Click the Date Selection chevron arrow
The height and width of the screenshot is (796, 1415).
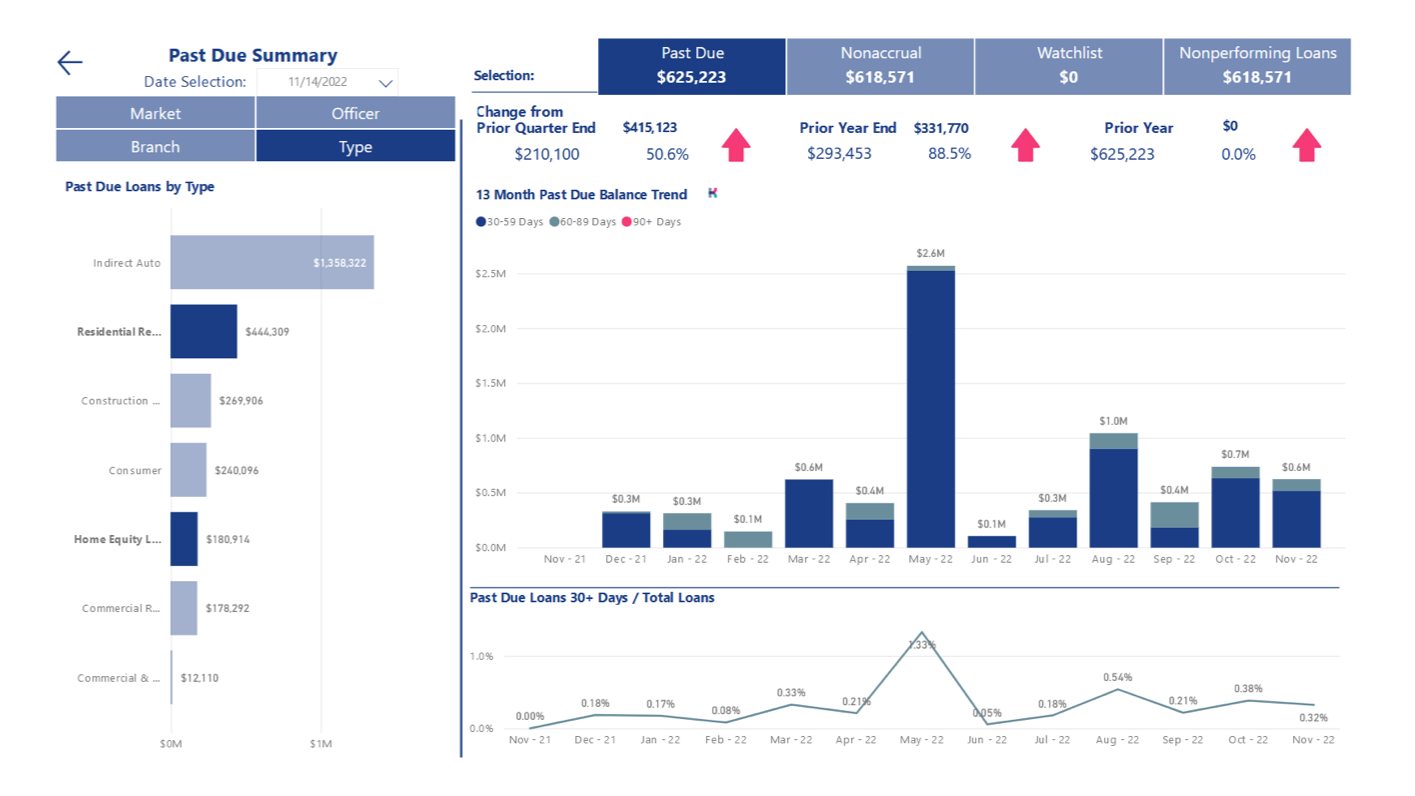[x=385, y=83]
